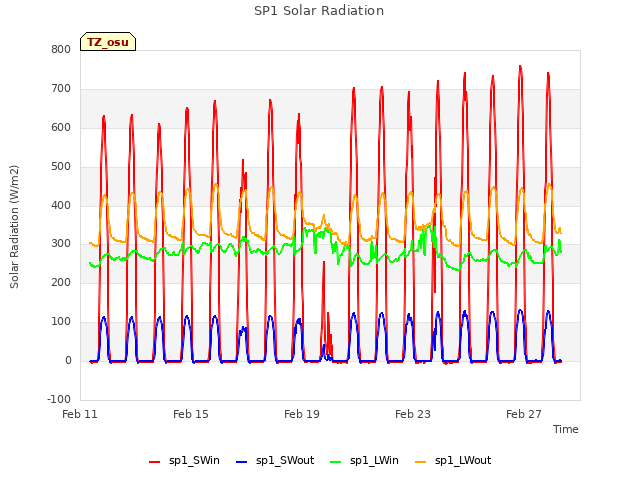The height and width of the screenshot is (480, 640).
Task: Click the blue sp1_SWout legend color marker
Action: pyautogui.click(x=242, y=462)
